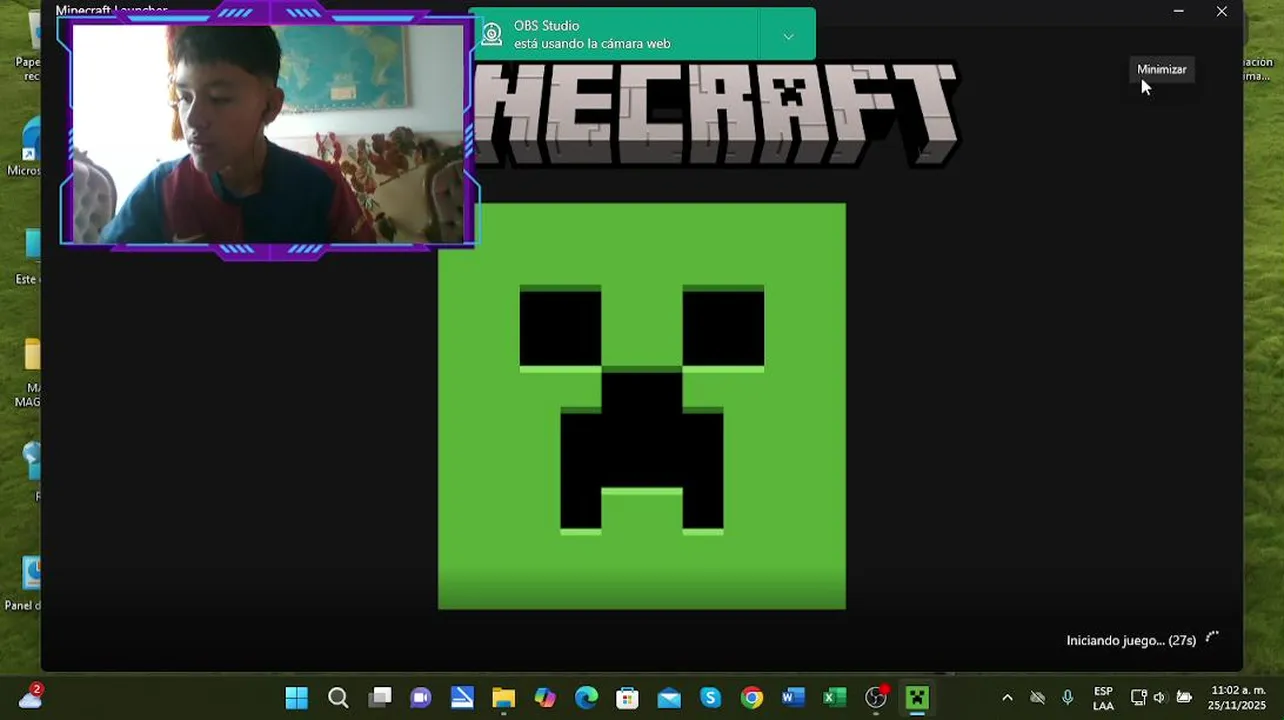Click the webcam overlay feed

tap(268, 134)
